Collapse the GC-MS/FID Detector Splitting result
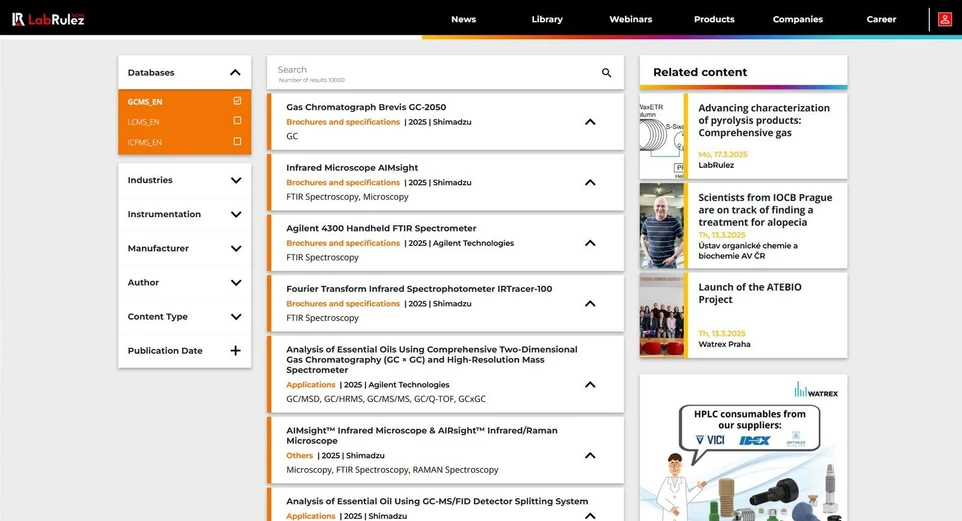This screenshot has height=521, width=962. tap(590, 515)
